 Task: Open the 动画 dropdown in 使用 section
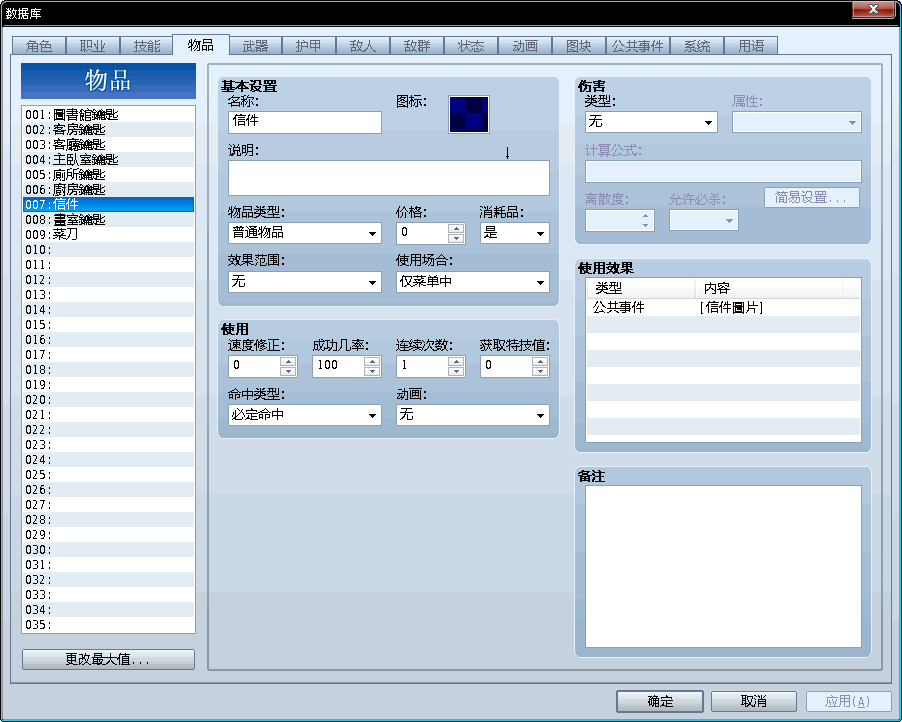[x=472, y=415]
